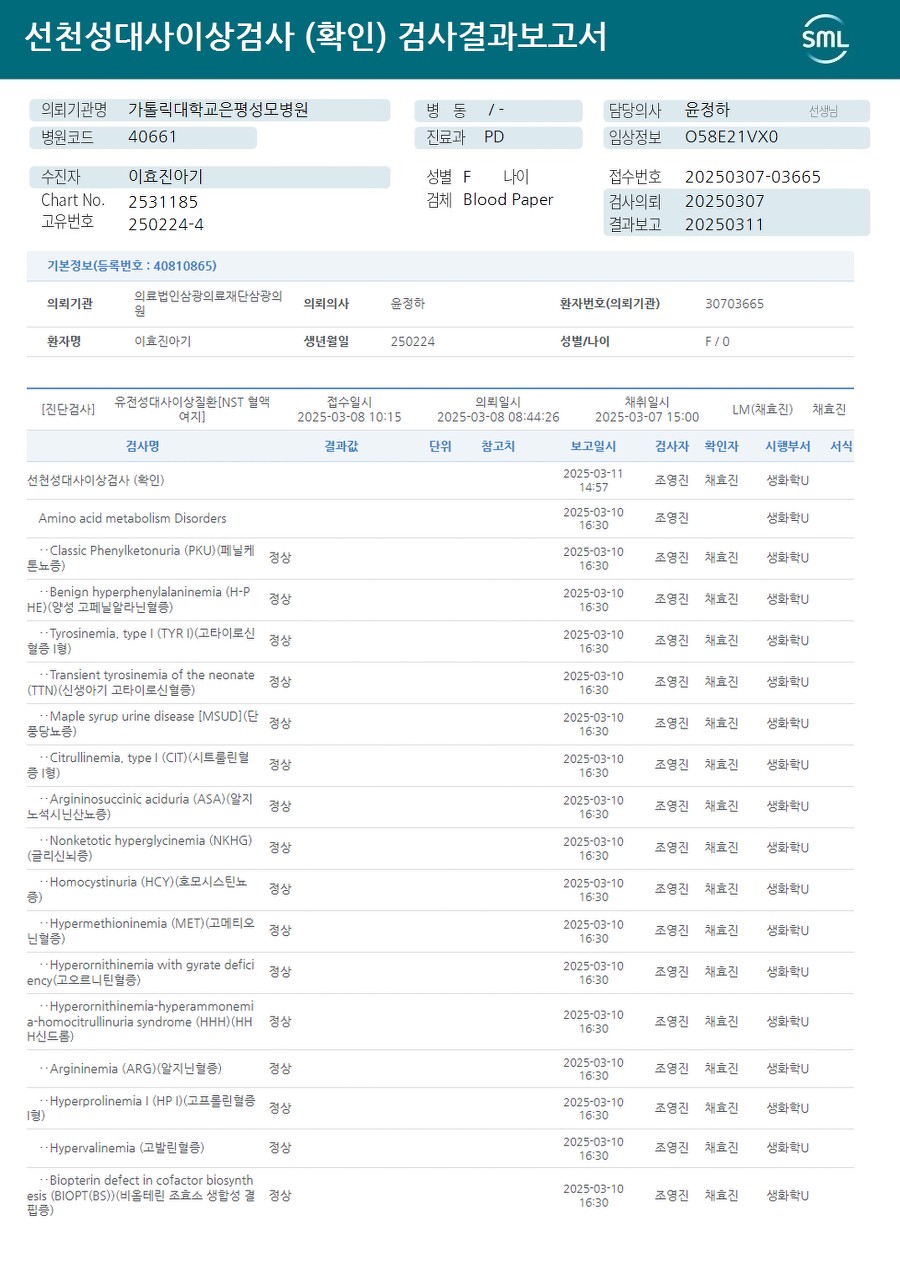This screenshot has width=900, height=1271.
Task: Click '정상' result in the Hypervalinemia row
Action: 280,1148
